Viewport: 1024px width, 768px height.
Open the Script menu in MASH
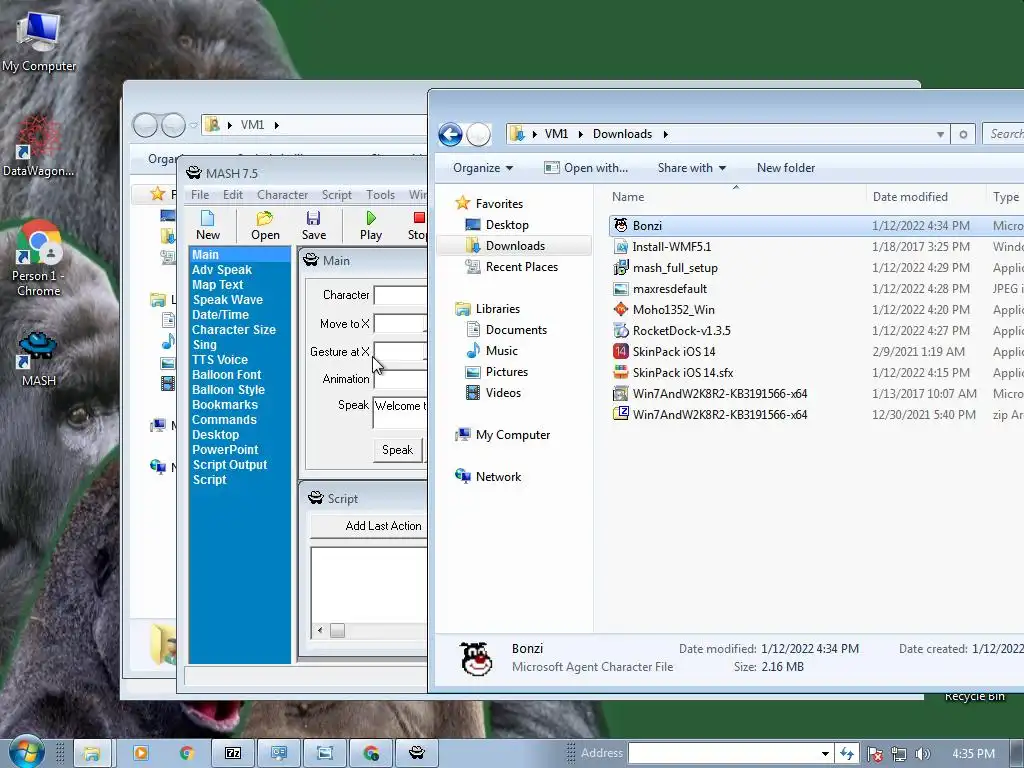click(336, 195)
